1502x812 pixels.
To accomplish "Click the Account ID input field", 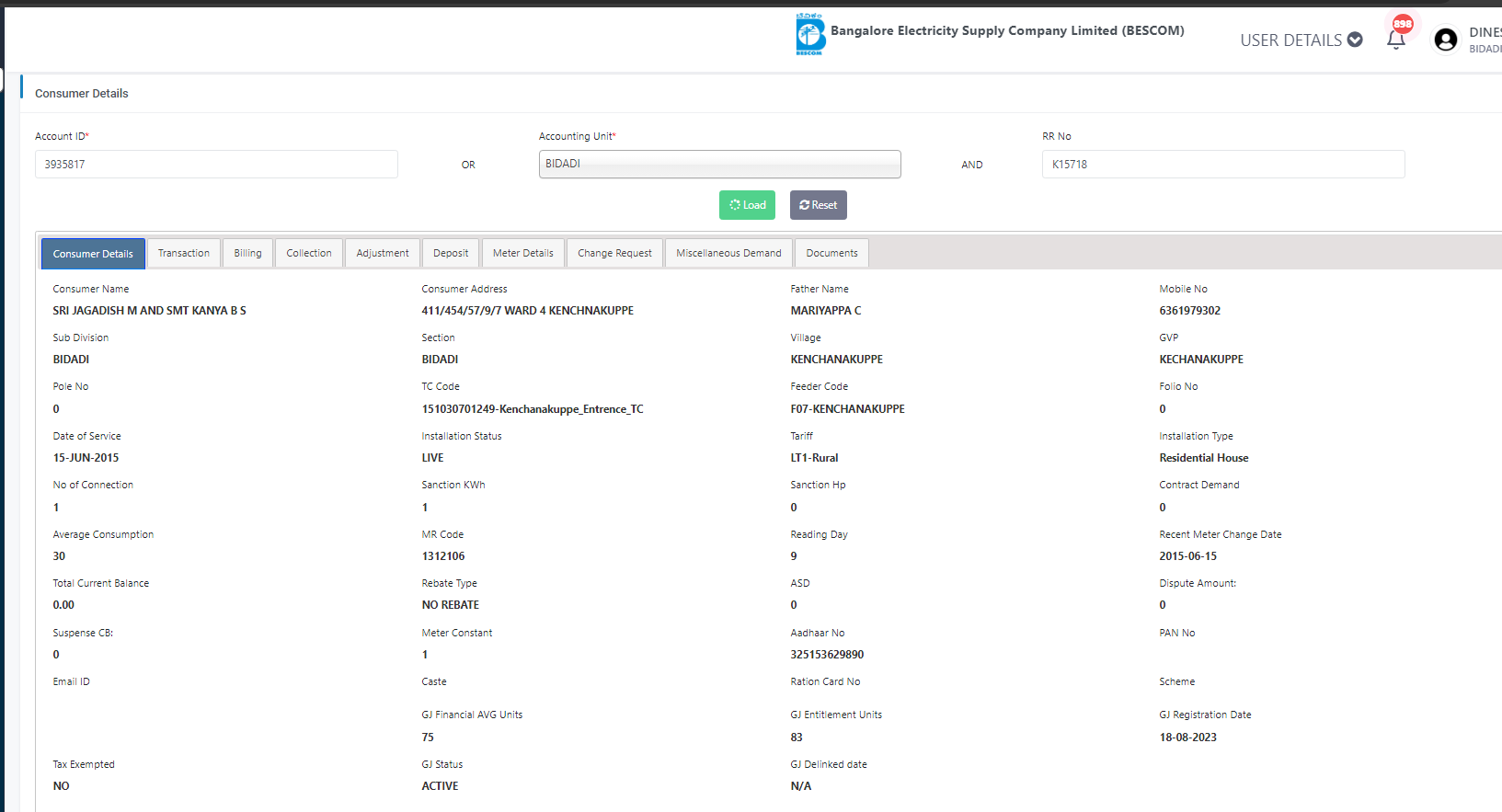I will pyautogui.click(x=216, y=165).
